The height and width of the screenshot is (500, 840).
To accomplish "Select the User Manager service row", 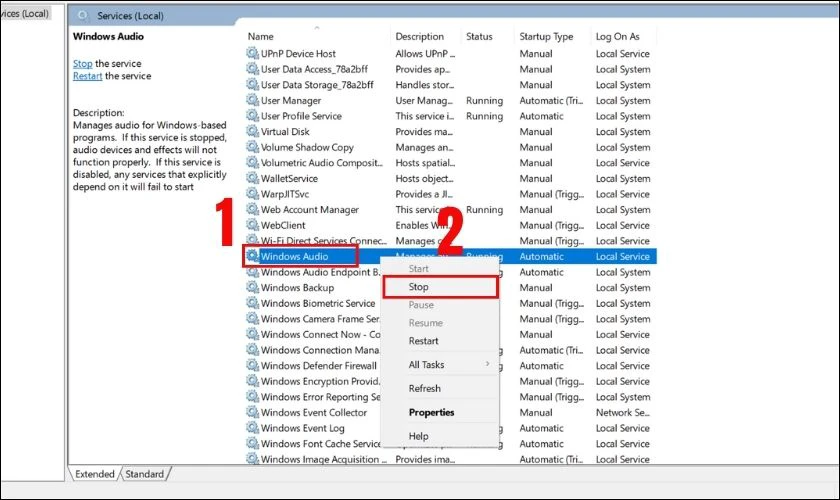I will pyautogui.click(x=451, y=100).
